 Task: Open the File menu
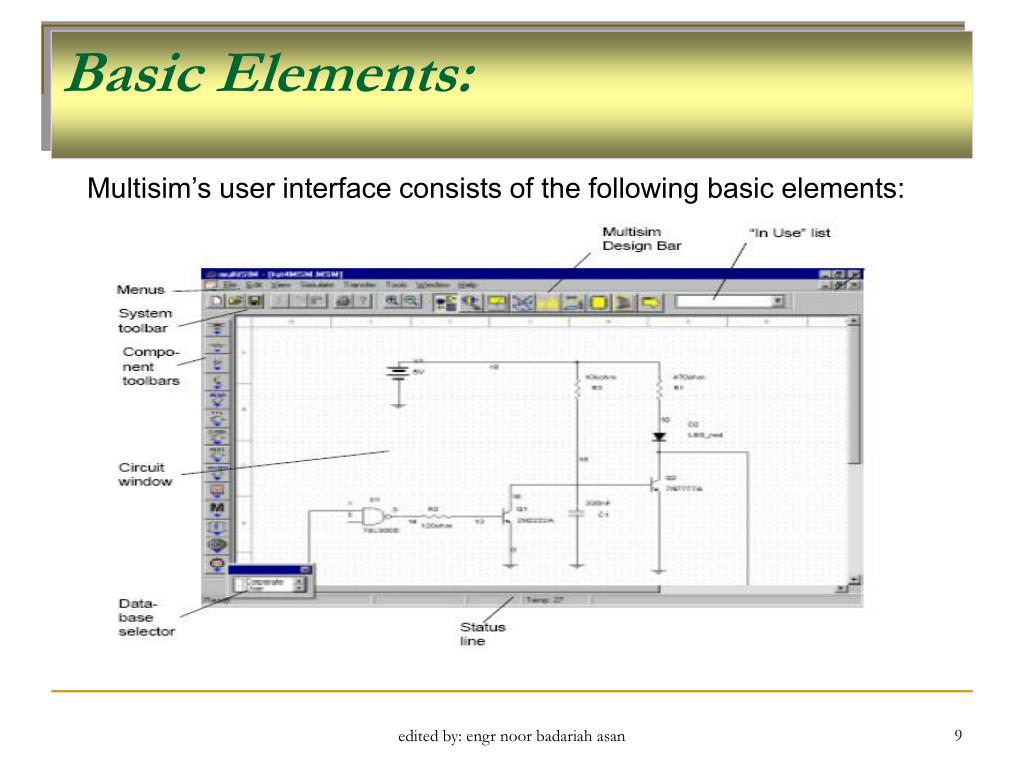click(x=231, y=285)
